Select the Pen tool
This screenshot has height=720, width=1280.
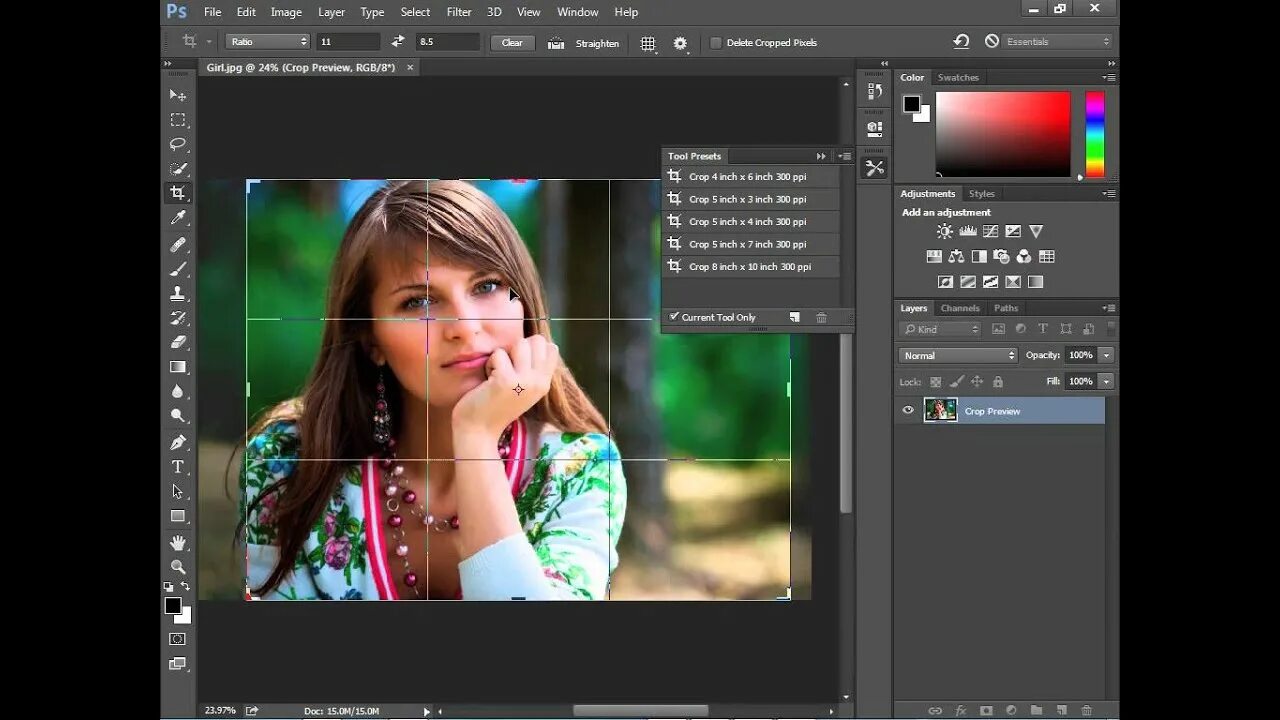(x=178, y=442)
